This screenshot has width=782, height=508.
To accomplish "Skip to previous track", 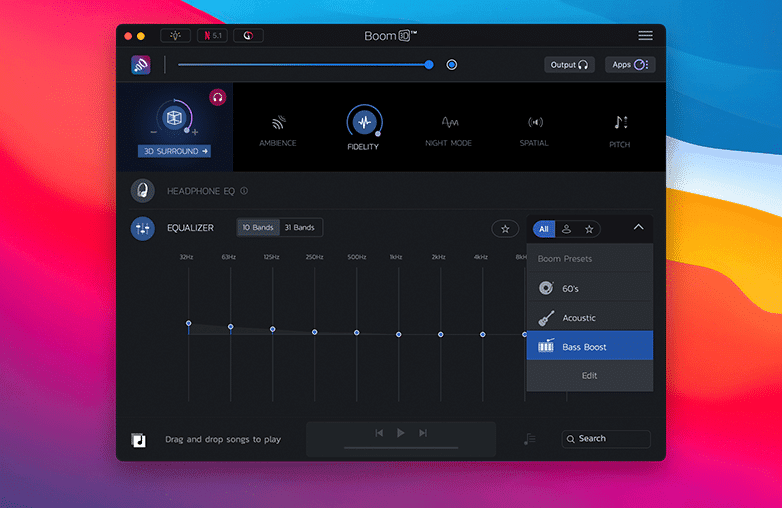I will pyautogui.click(x=379, y=433).
